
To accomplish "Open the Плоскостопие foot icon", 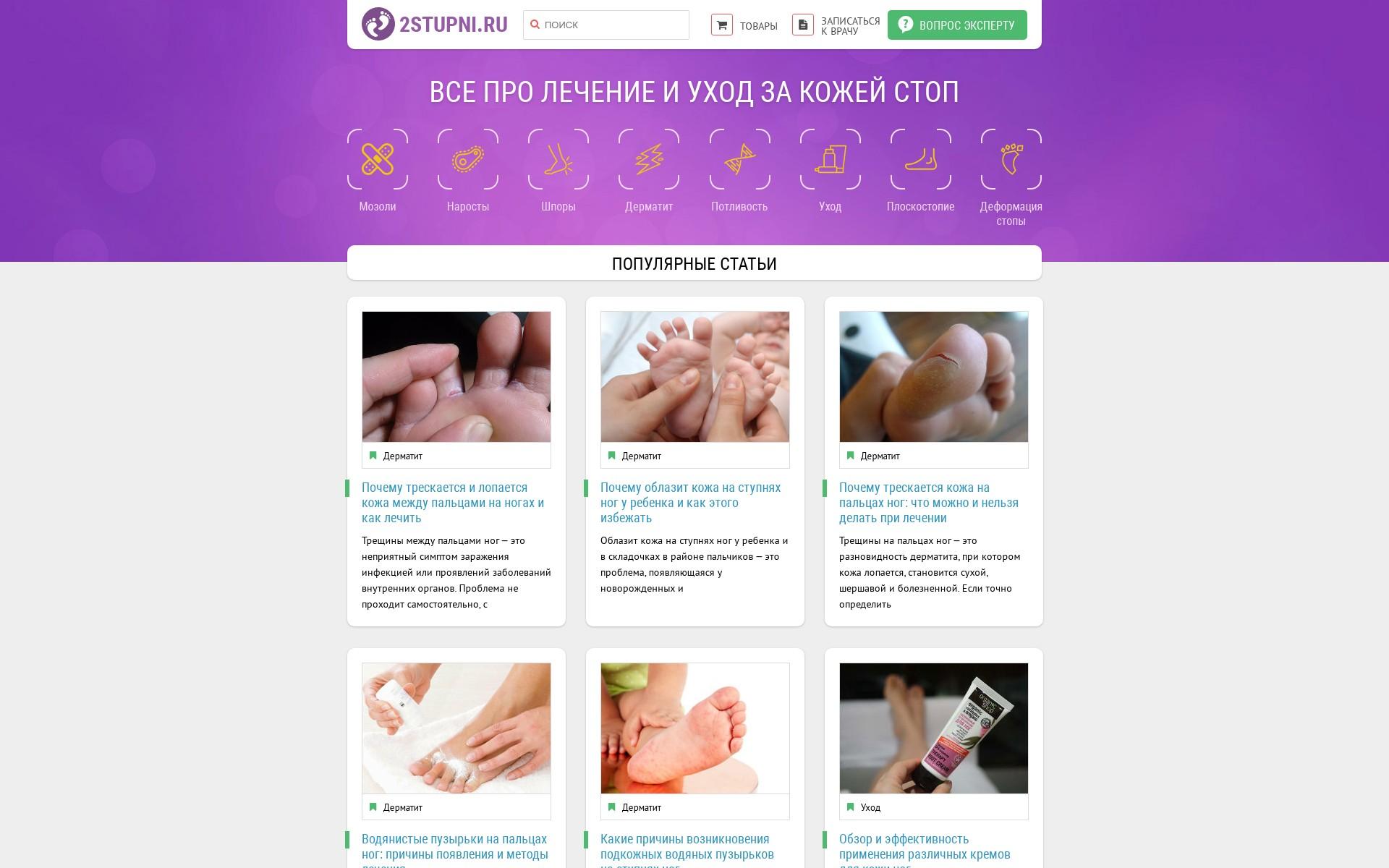I will click(x=920, y=159).
